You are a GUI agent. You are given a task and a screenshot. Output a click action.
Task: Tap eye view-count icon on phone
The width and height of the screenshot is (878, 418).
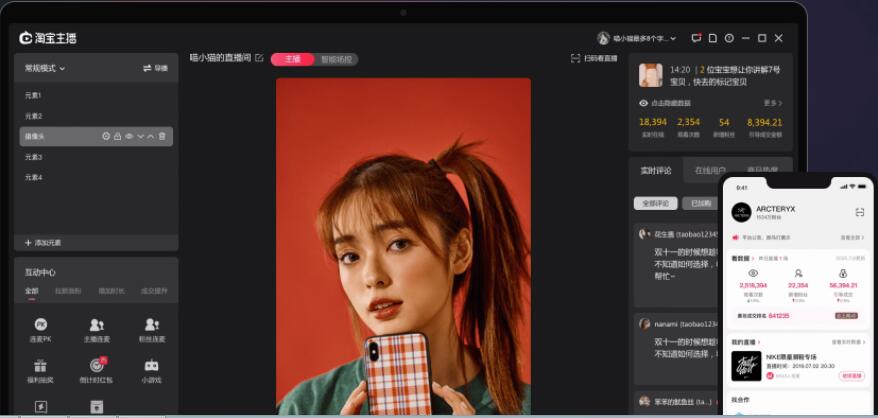(753, 273)
